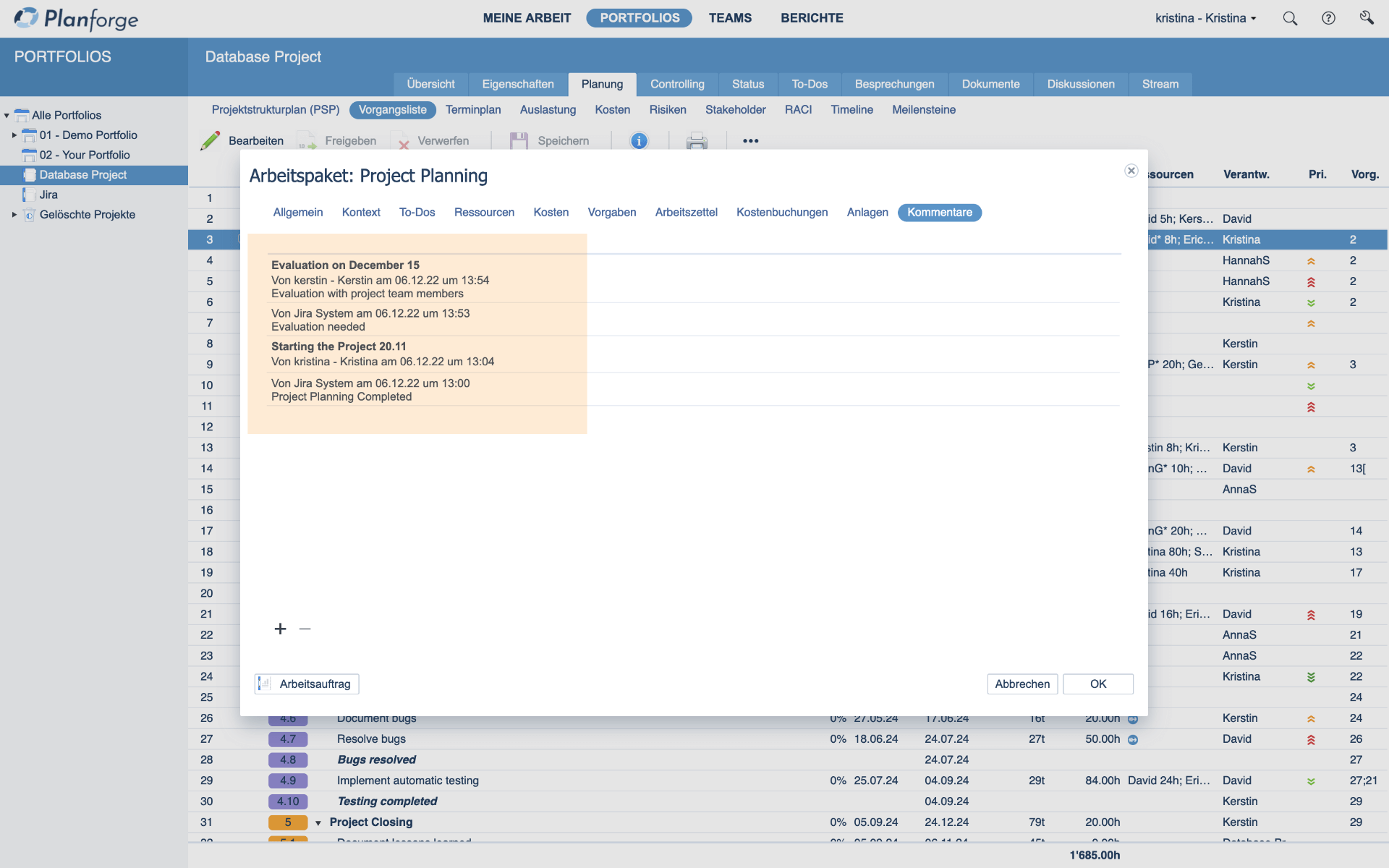This screenshot has height=868, width=1389.
Task: Click the Arbeitsauftrag button
Action: (x=306, y=684)
